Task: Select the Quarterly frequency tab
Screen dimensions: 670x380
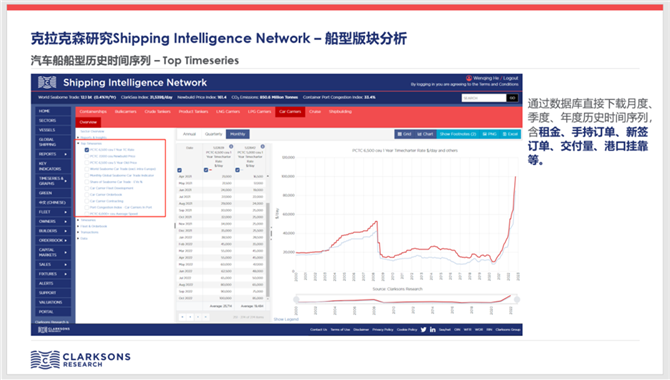Action: 214,134
